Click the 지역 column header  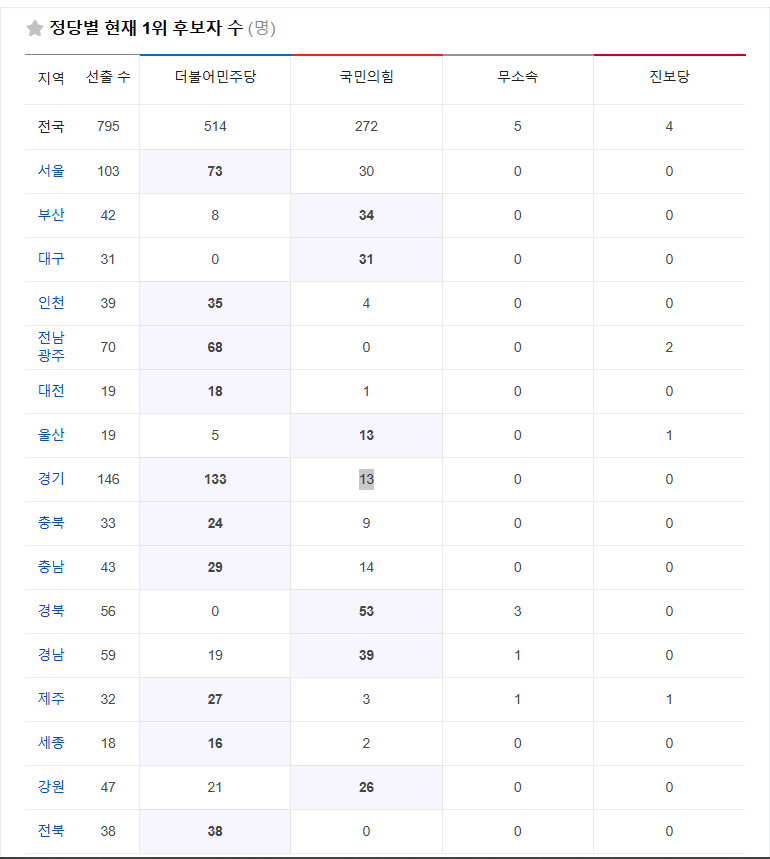click(x=51, y=78)
